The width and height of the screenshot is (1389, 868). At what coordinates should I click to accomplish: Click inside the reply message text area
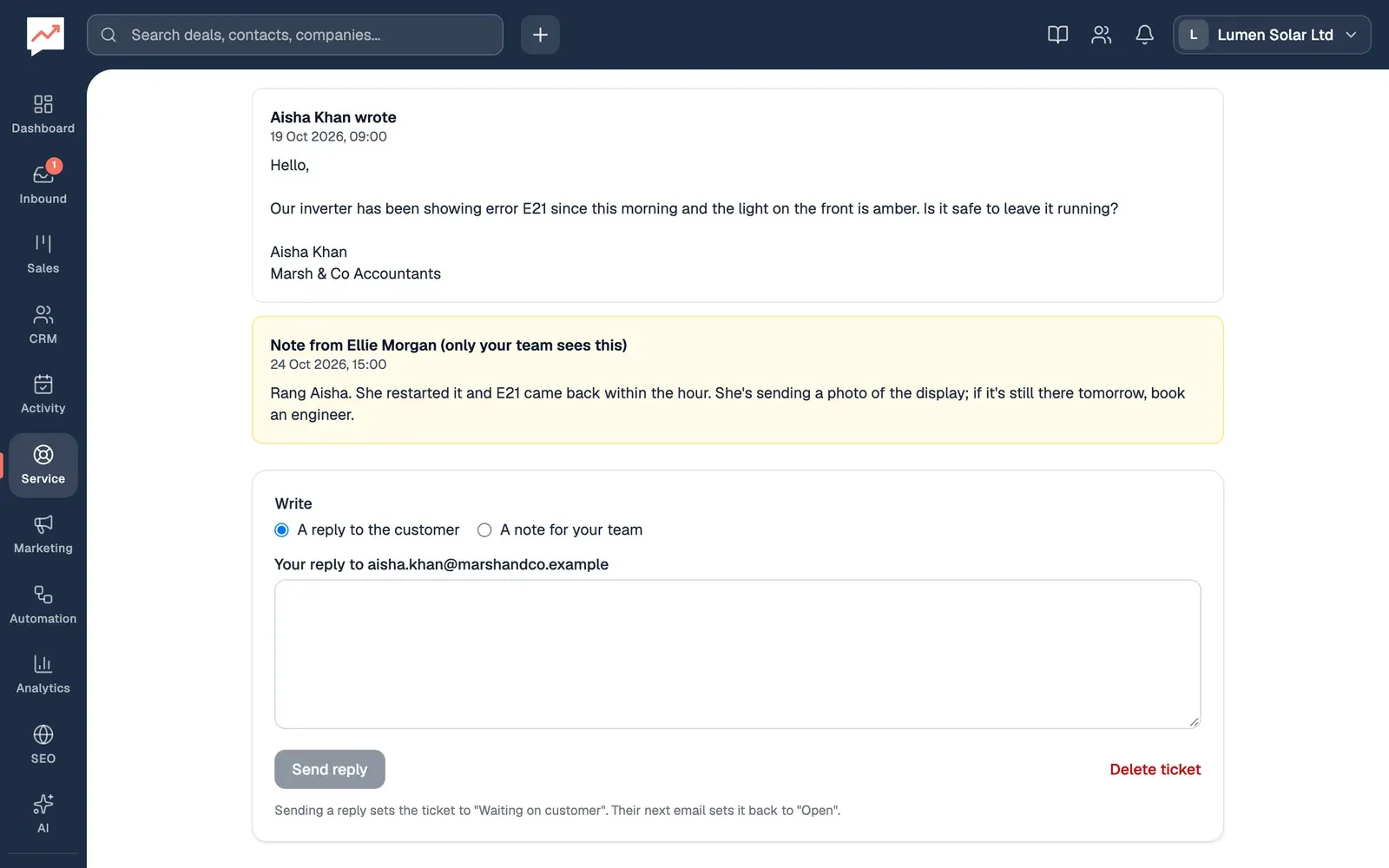[x=737, y=654]
